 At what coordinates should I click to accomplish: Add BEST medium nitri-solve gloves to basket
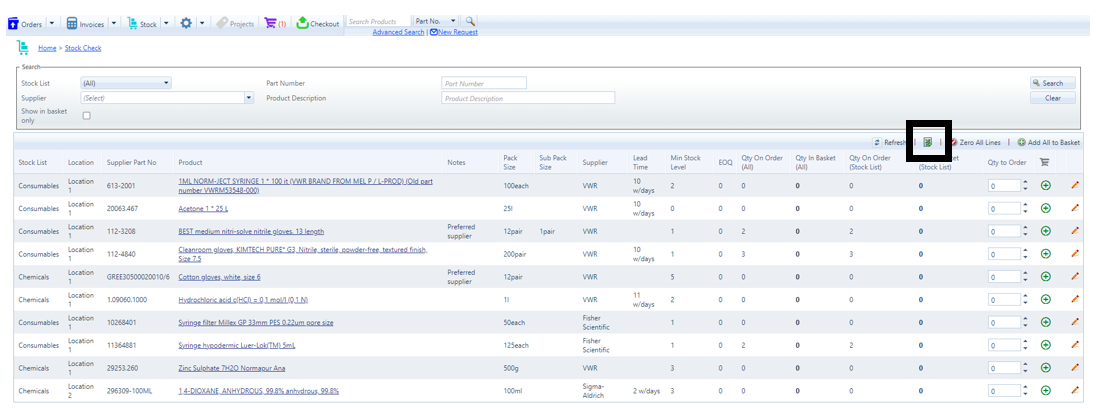point(1046,231)
